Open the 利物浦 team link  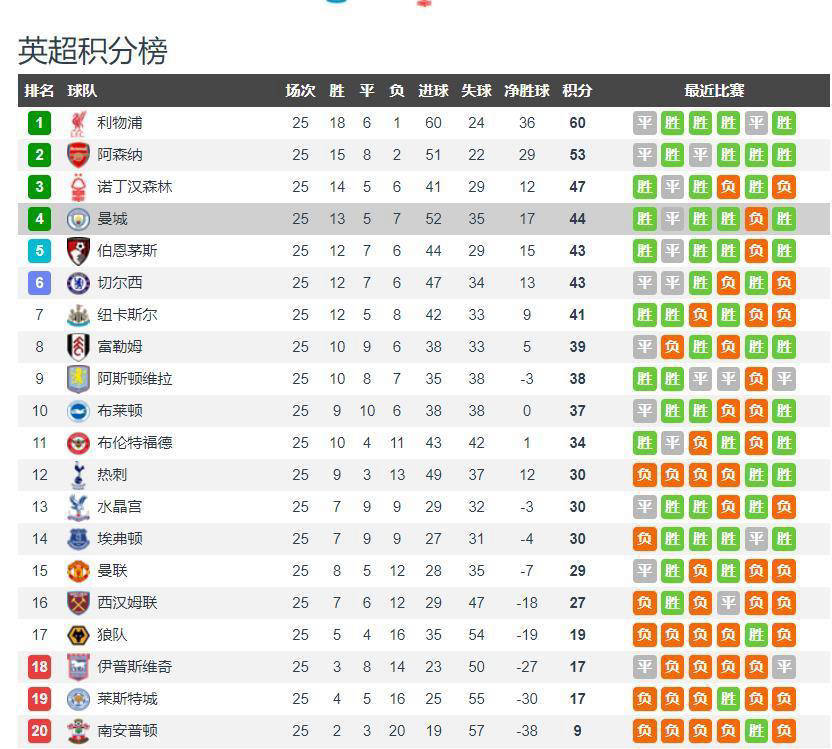[x=120, y=123]
